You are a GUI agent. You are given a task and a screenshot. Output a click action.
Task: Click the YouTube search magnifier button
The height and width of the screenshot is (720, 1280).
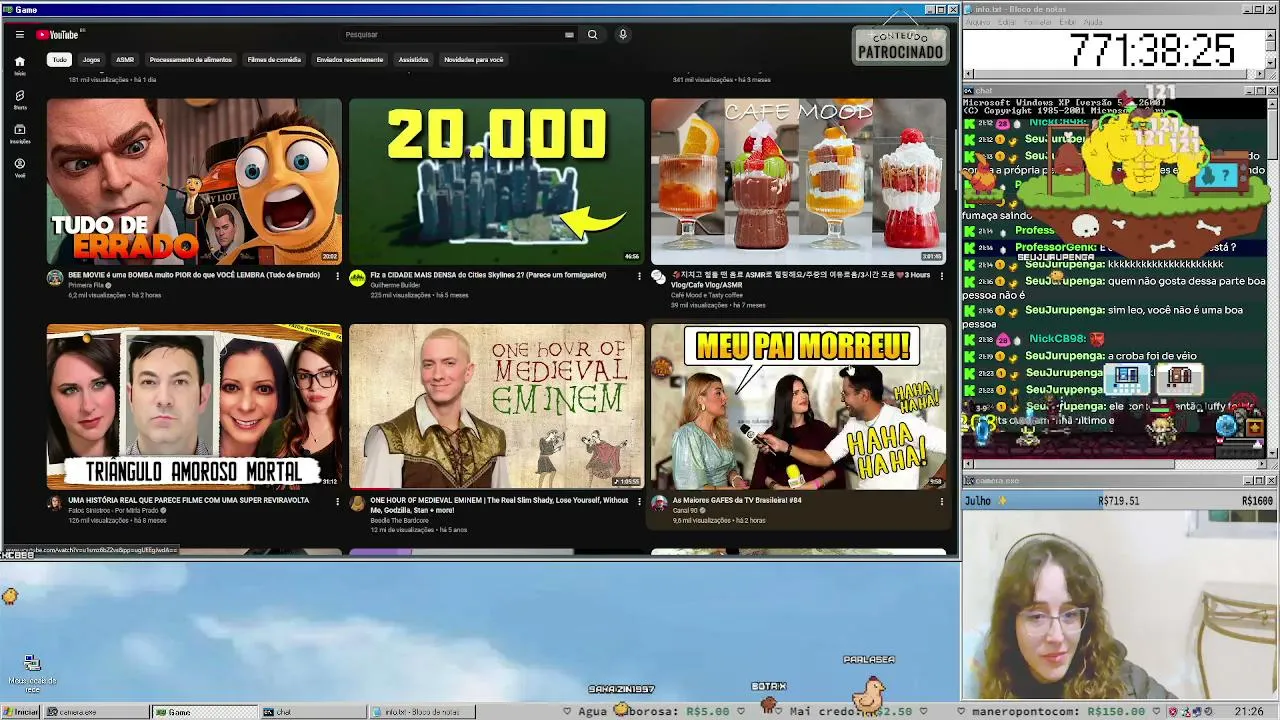592,34
